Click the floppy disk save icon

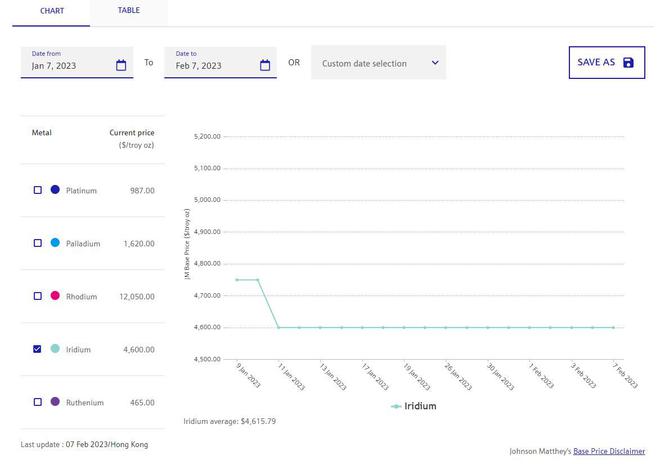click(628, 63)
